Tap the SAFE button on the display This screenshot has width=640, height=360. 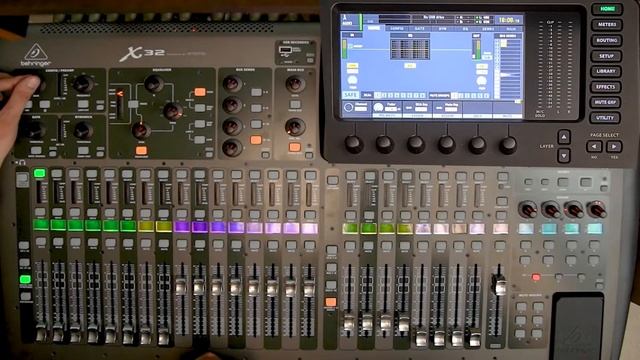click(x=350, y=95)
